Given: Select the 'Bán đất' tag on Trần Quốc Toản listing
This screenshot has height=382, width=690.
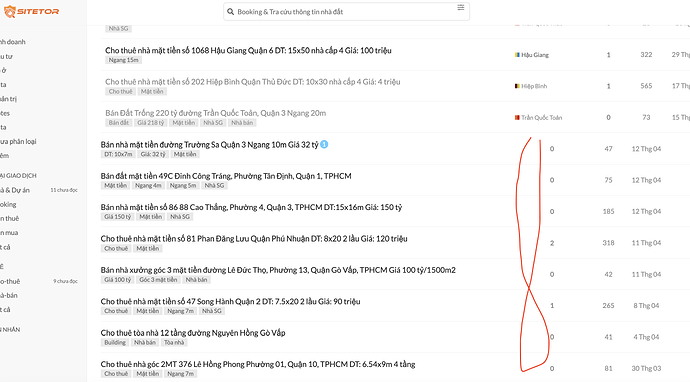Looking at the screenshot, I should click(x=119, y=123).
